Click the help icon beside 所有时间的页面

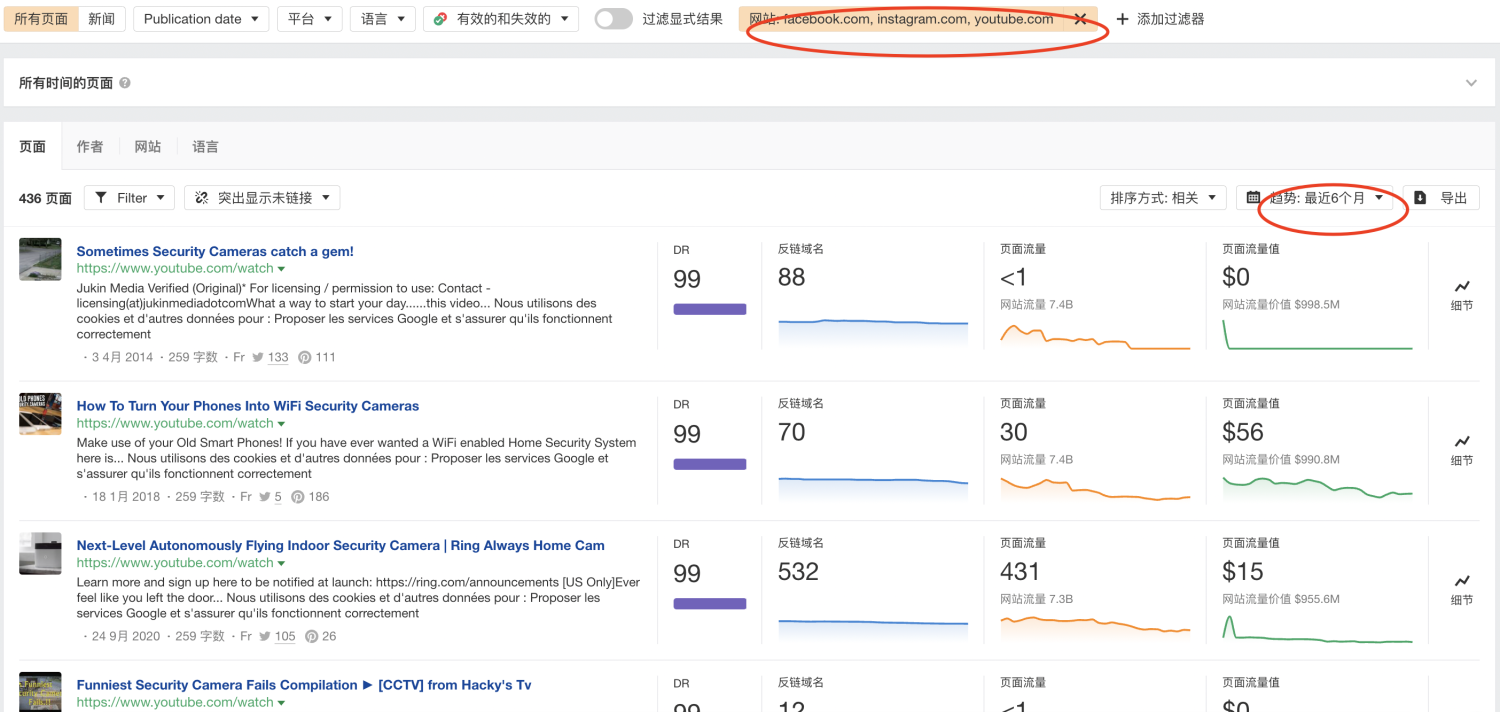(125, 83)
